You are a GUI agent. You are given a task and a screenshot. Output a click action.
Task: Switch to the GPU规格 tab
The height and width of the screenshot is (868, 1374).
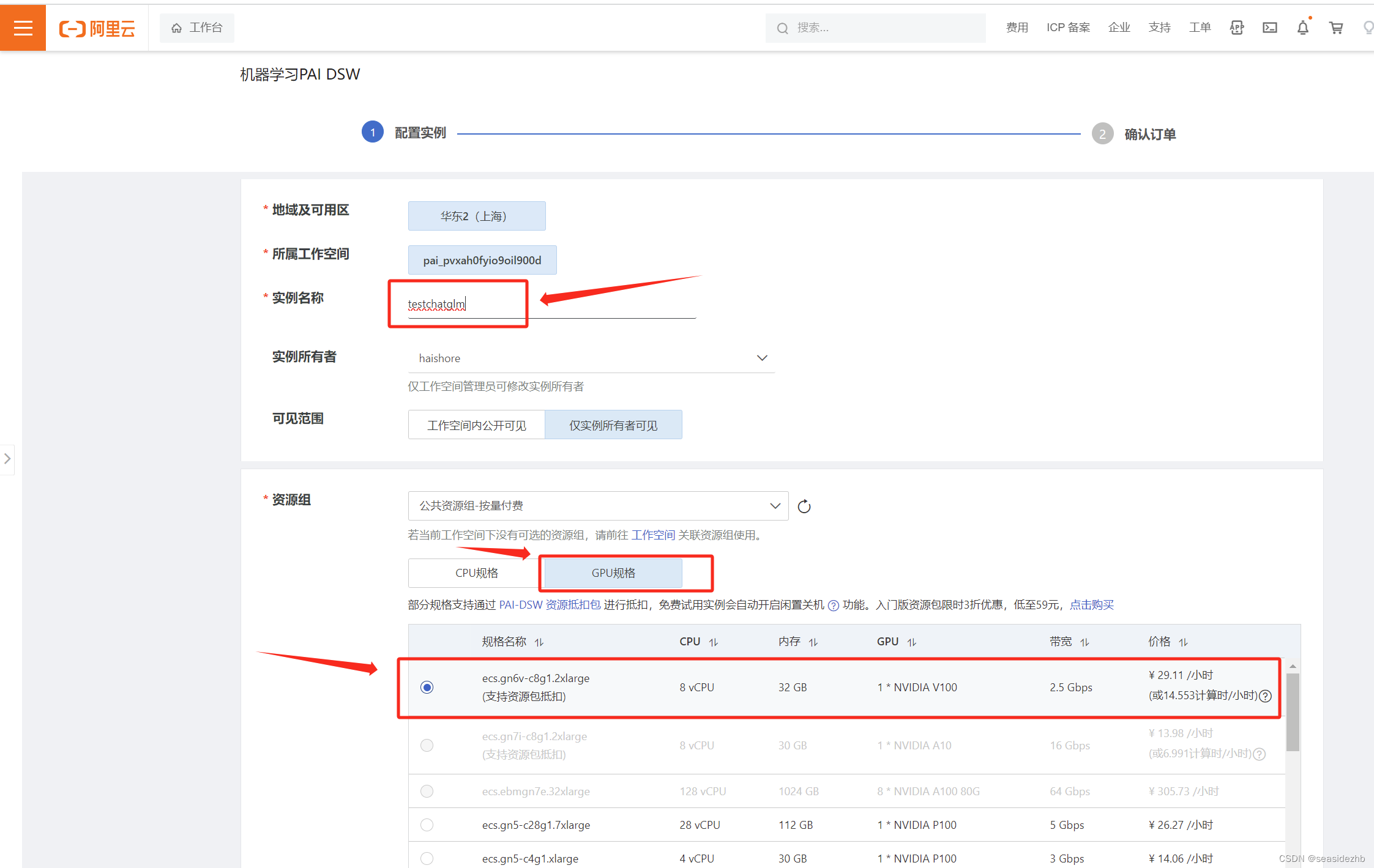coord(613,573)
